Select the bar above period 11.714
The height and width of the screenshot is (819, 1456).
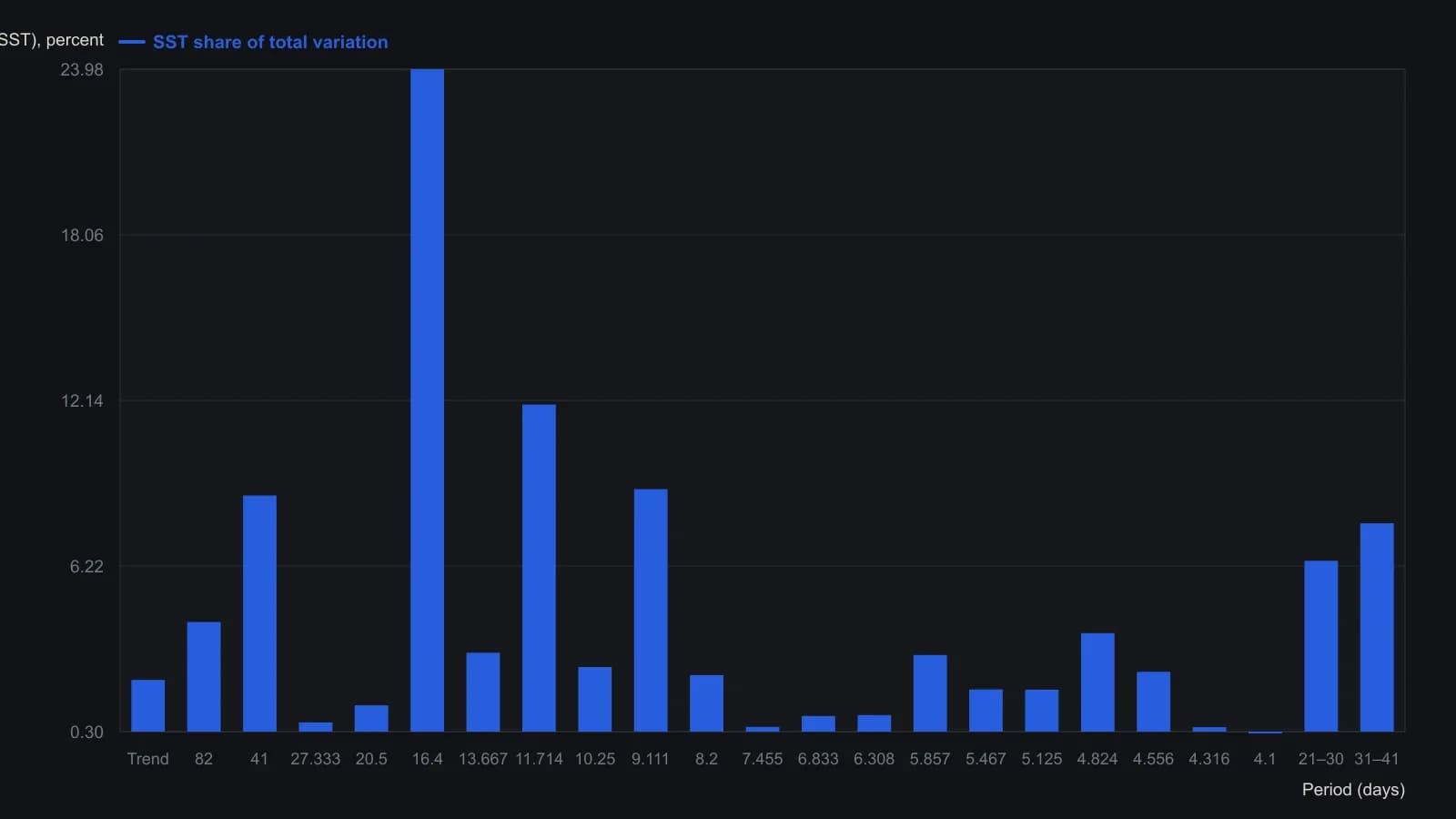tap(539, 568)
